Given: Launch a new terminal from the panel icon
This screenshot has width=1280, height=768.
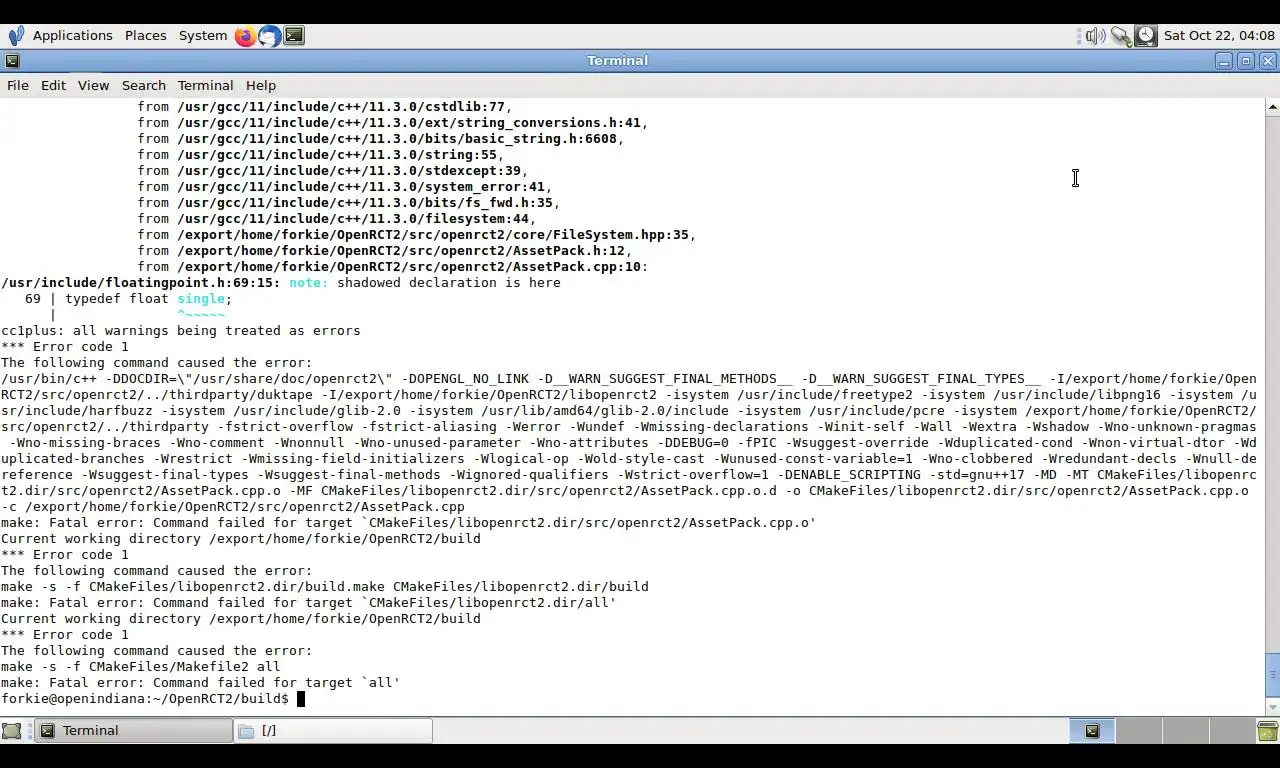Looking at the screenshot, I should [x=294, y=36].
